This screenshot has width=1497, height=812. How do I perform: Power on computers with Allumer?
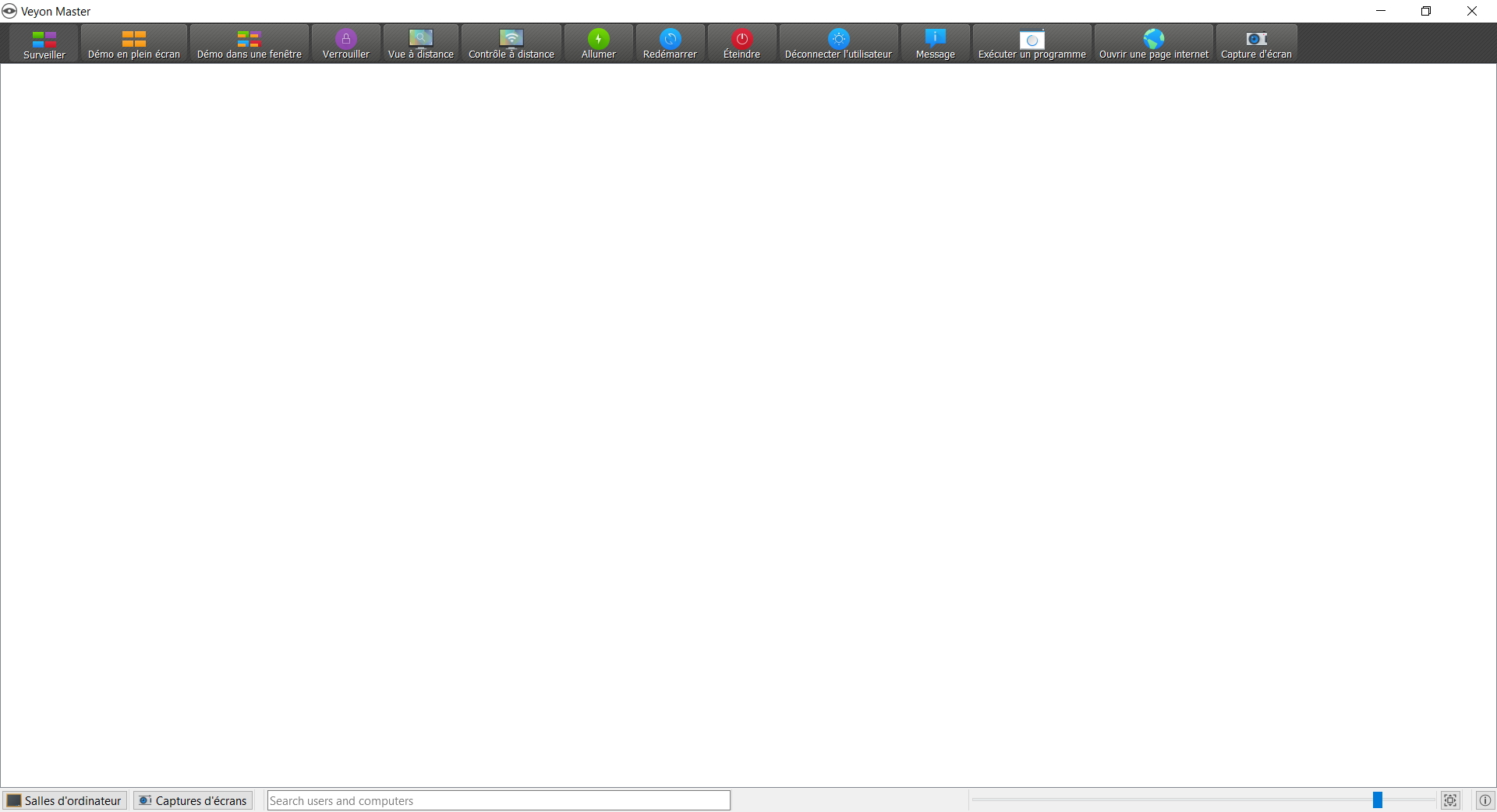[x=599, y=44]
